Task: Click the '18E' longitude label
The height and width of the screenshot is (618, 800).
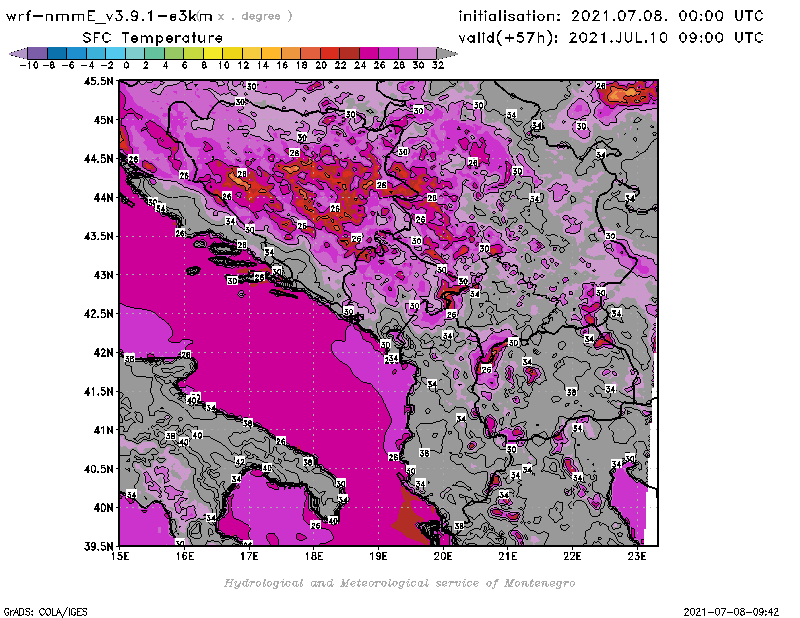Action: tap(314, 556)
